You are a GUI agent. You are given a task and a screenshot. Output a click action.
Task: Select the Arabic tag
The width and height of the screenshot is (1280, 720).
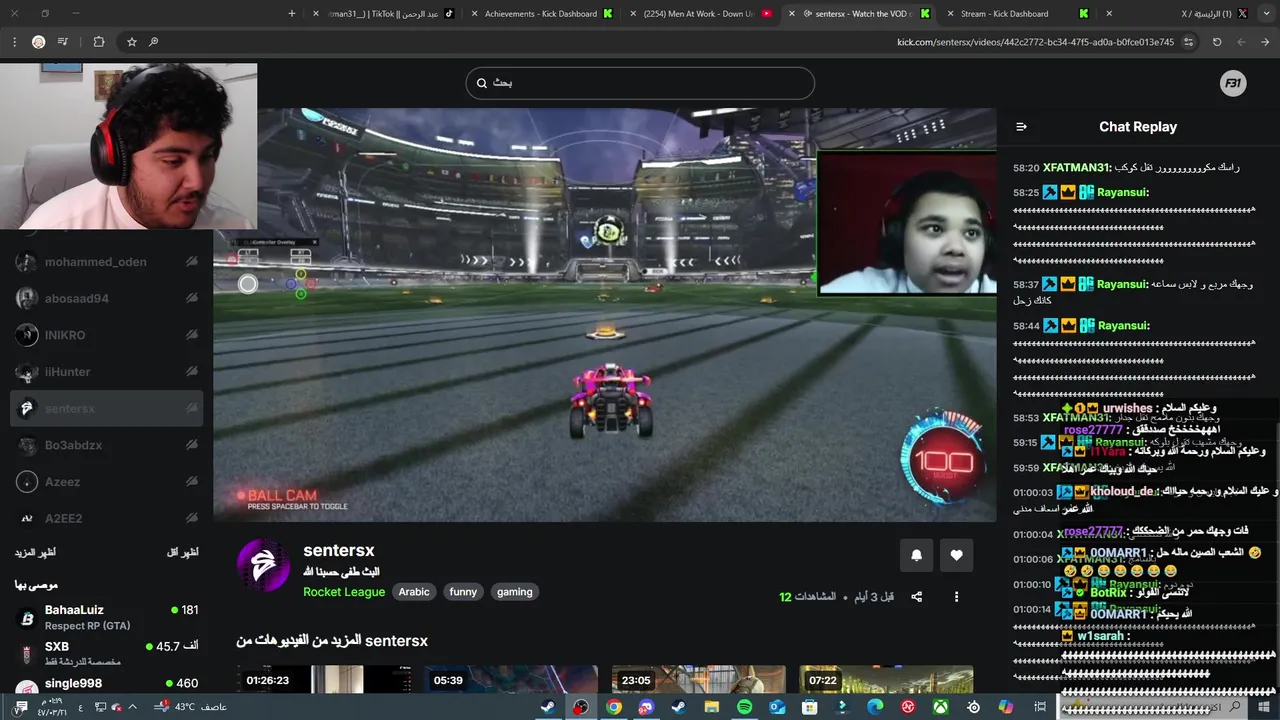414,592
